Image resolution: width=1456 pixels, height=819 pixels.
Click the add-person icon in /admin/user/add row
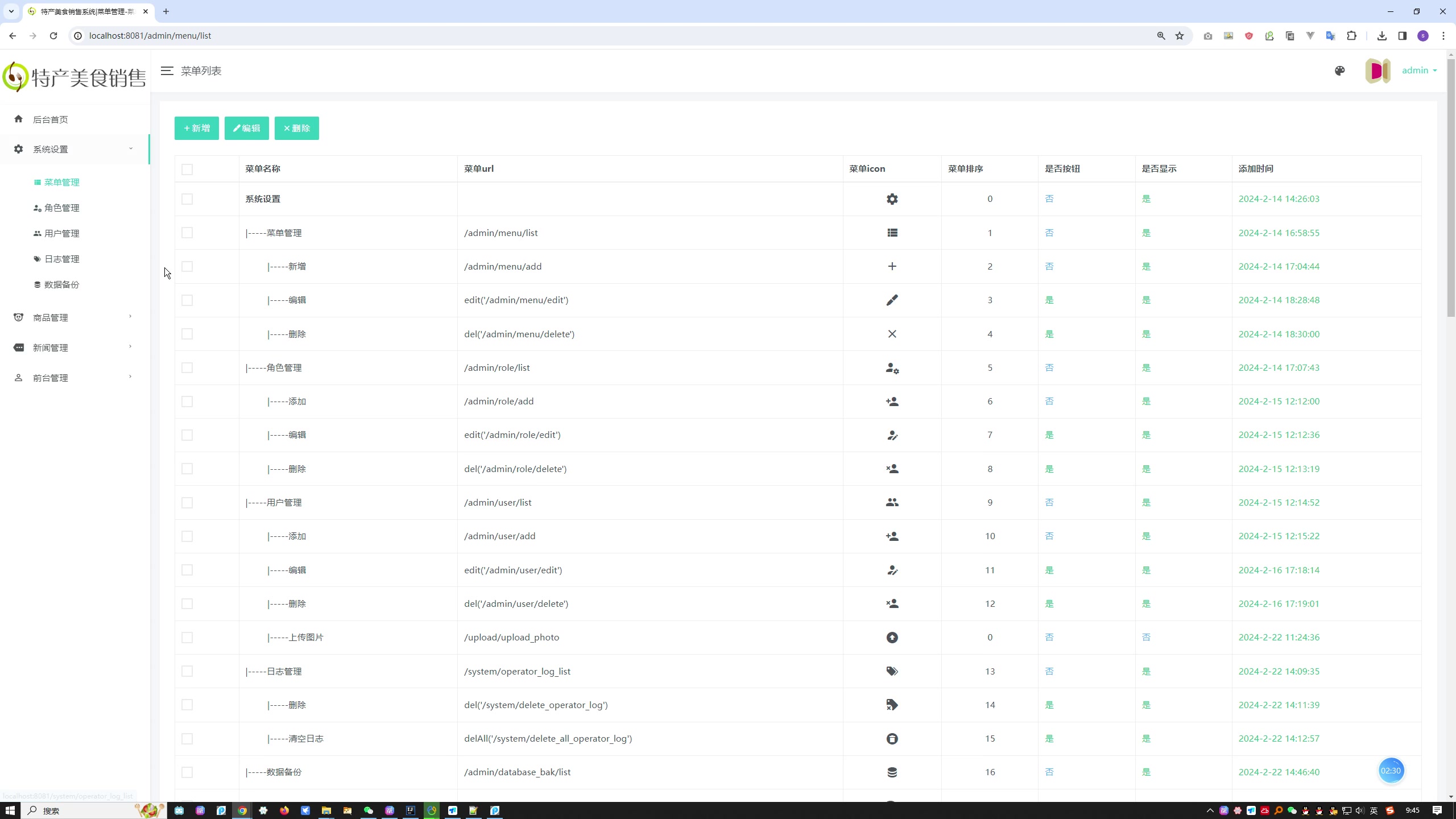(892, 536)
